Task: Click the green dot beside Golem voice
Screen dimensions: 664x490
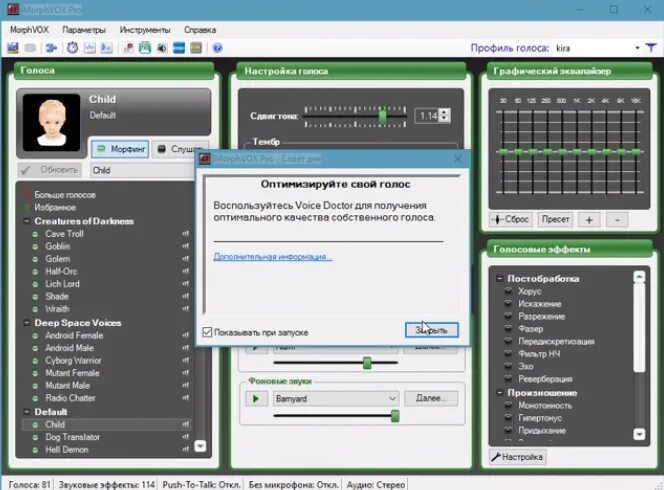Action: [x=36, y=259]
